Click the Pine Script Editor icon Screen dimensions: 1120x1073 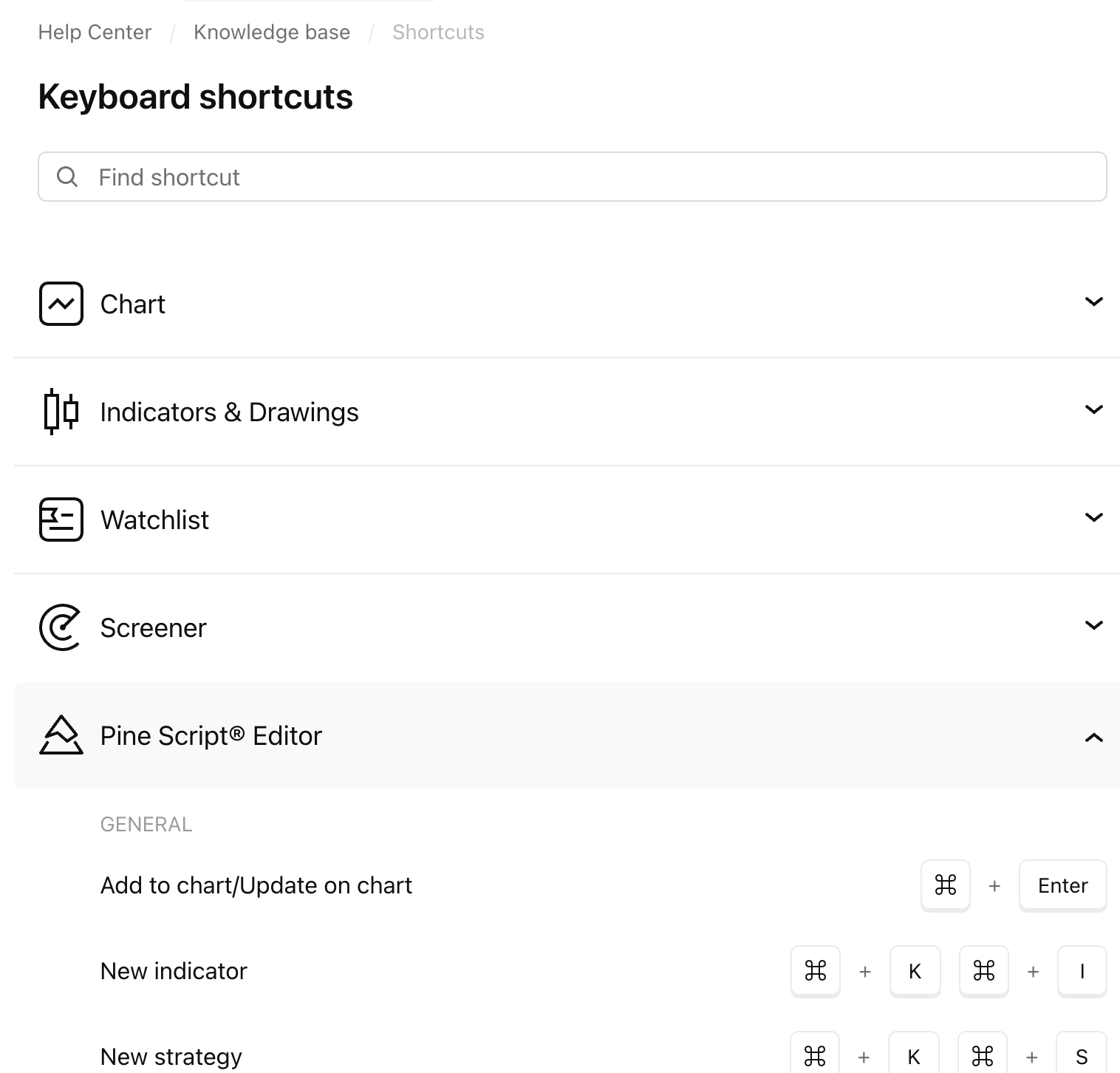pos(61,735)
